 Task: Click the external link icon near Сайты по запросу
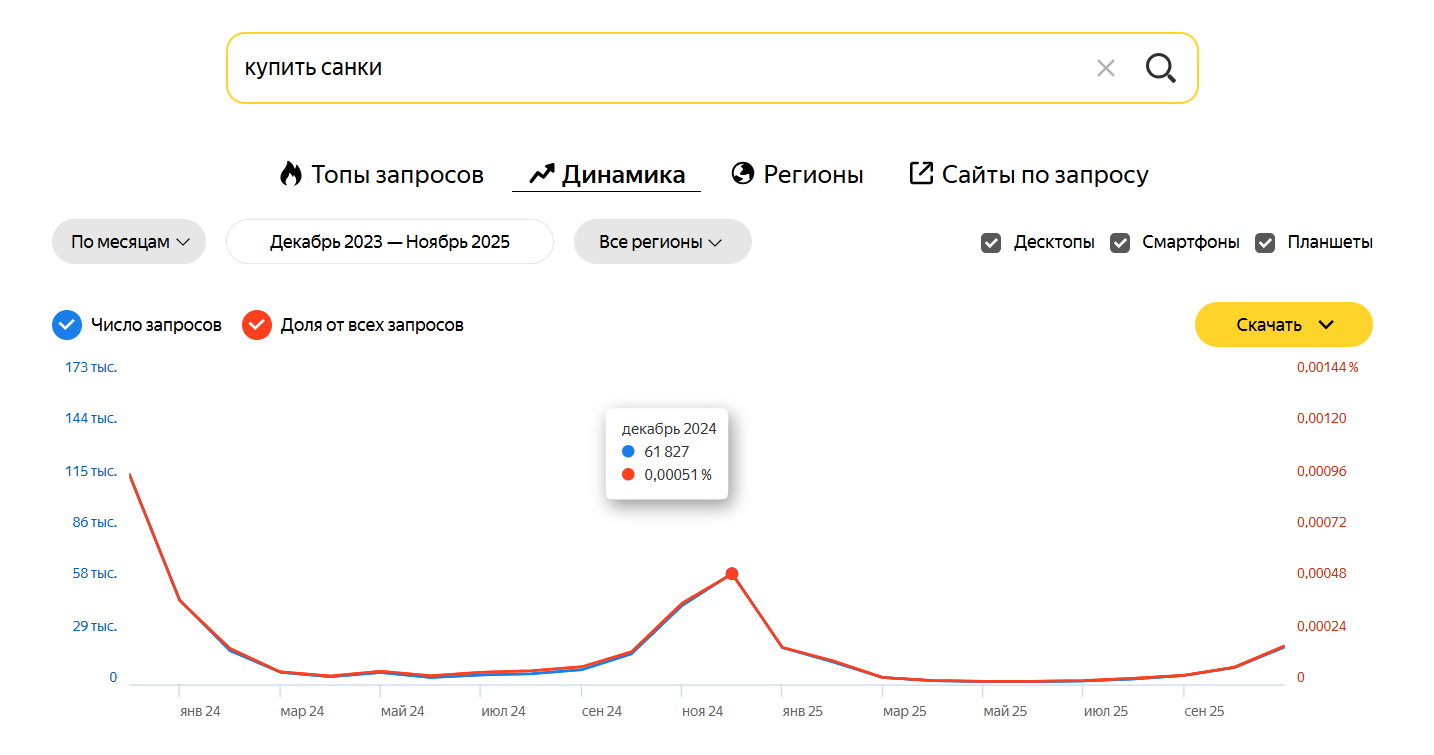click(x=919, y=172)
